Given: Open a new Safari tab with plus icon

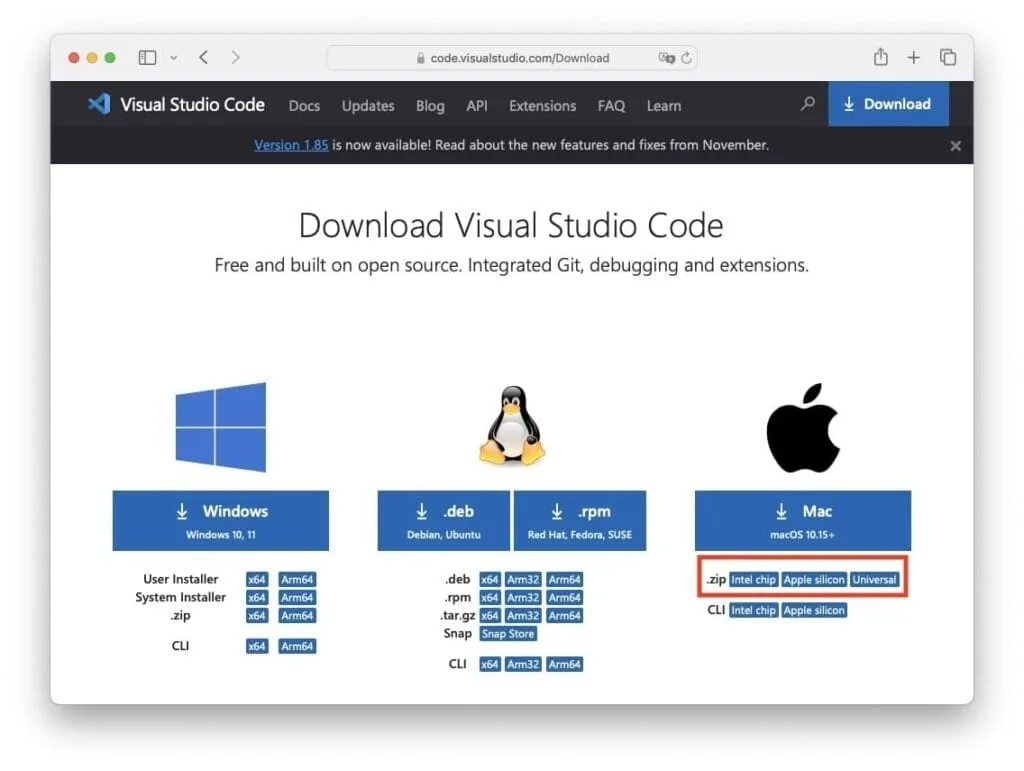Looking at the screenshot, I should [x=913, y=57].
